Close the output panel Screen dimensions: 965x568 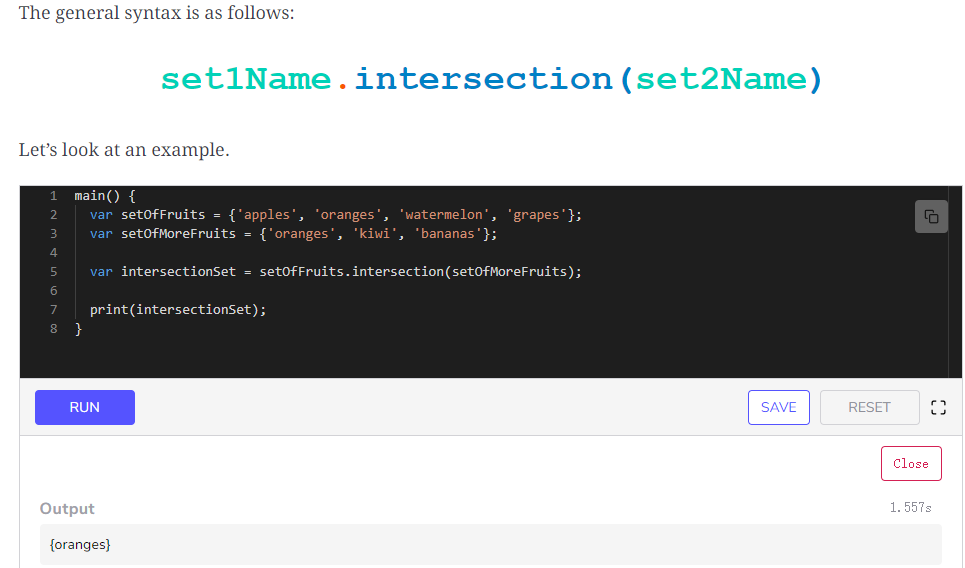[910, 463]
